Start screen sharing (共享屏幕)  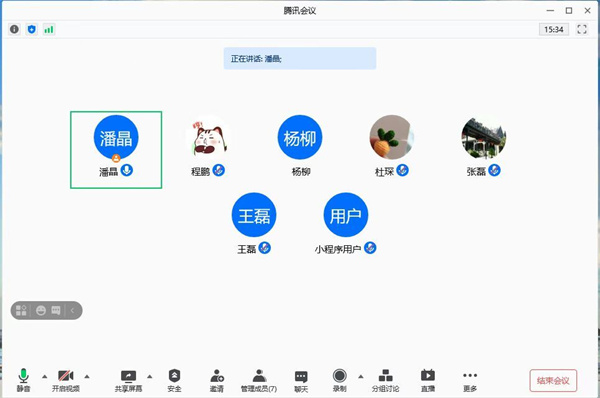tap(128, 380)
